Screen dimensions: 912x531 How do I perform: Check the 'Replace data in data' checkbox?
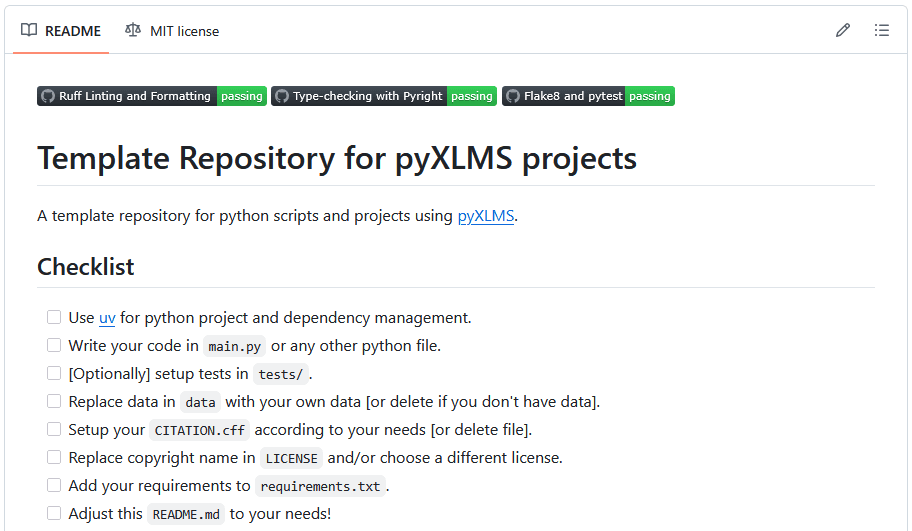click(x=54, y=401)
